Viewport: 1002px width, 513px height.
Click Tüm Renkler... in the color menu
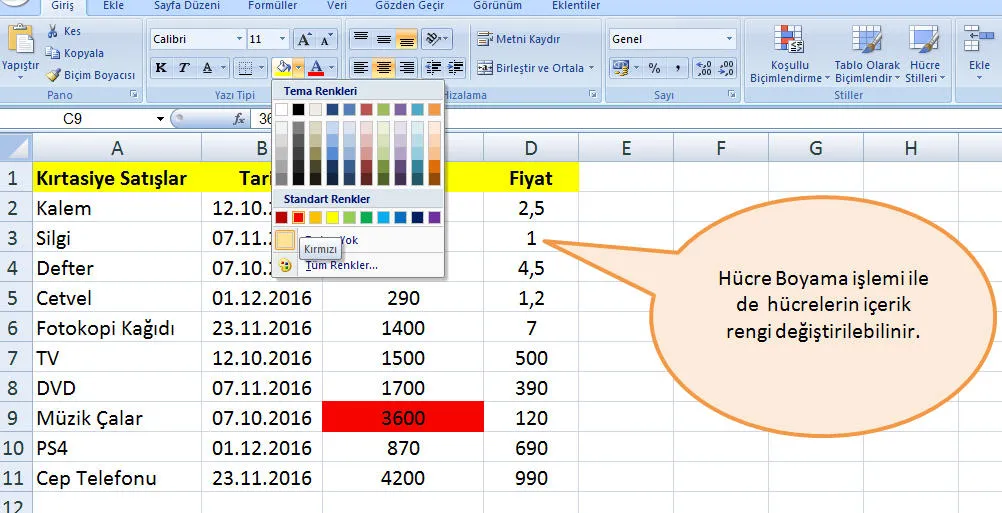coord(341,265)
